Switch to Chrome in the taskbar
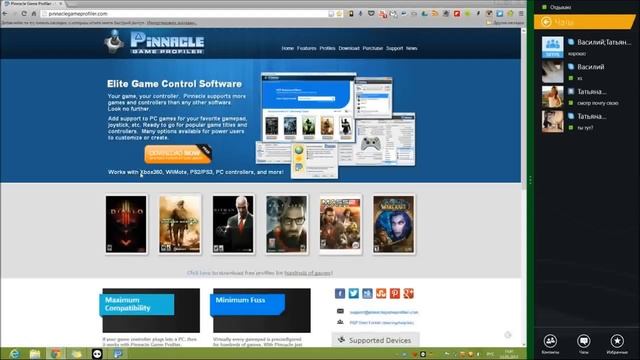Screen dimensions: 640x360 point(56,353)
